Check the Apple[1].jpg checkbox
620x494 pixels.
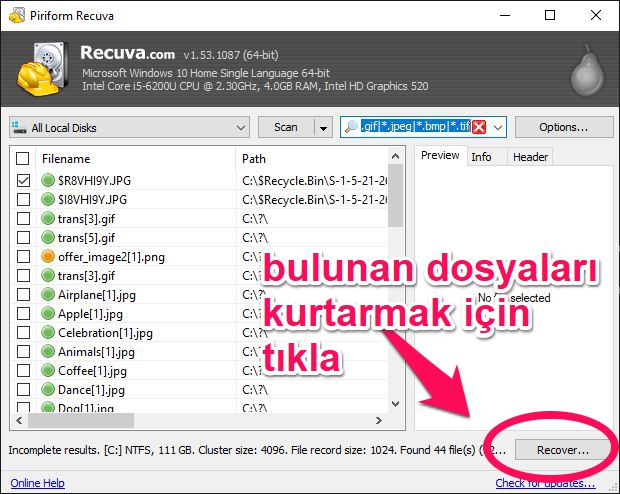click(23, 314)
